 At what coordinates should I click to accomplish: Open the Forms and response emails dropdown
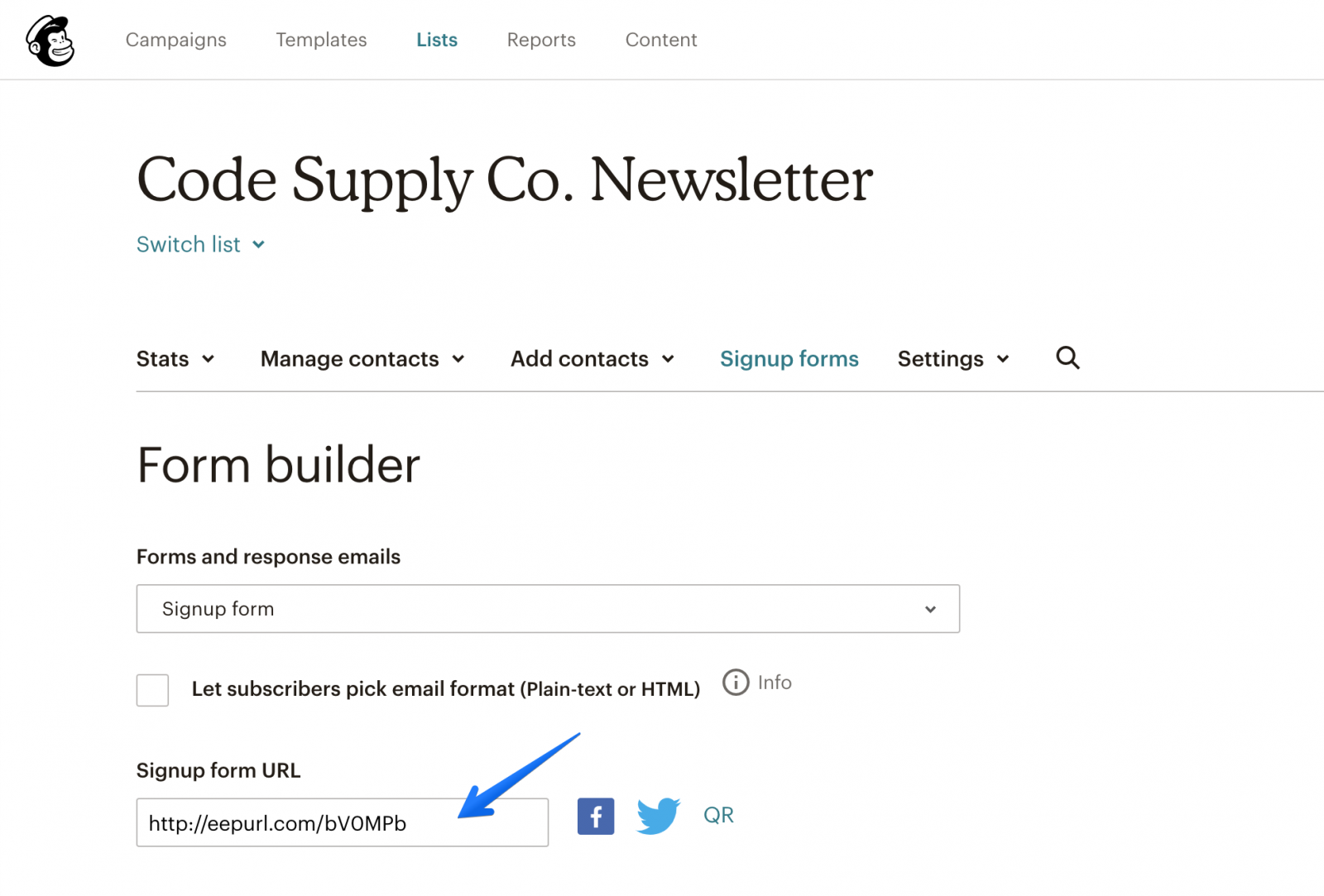(548, 609)
